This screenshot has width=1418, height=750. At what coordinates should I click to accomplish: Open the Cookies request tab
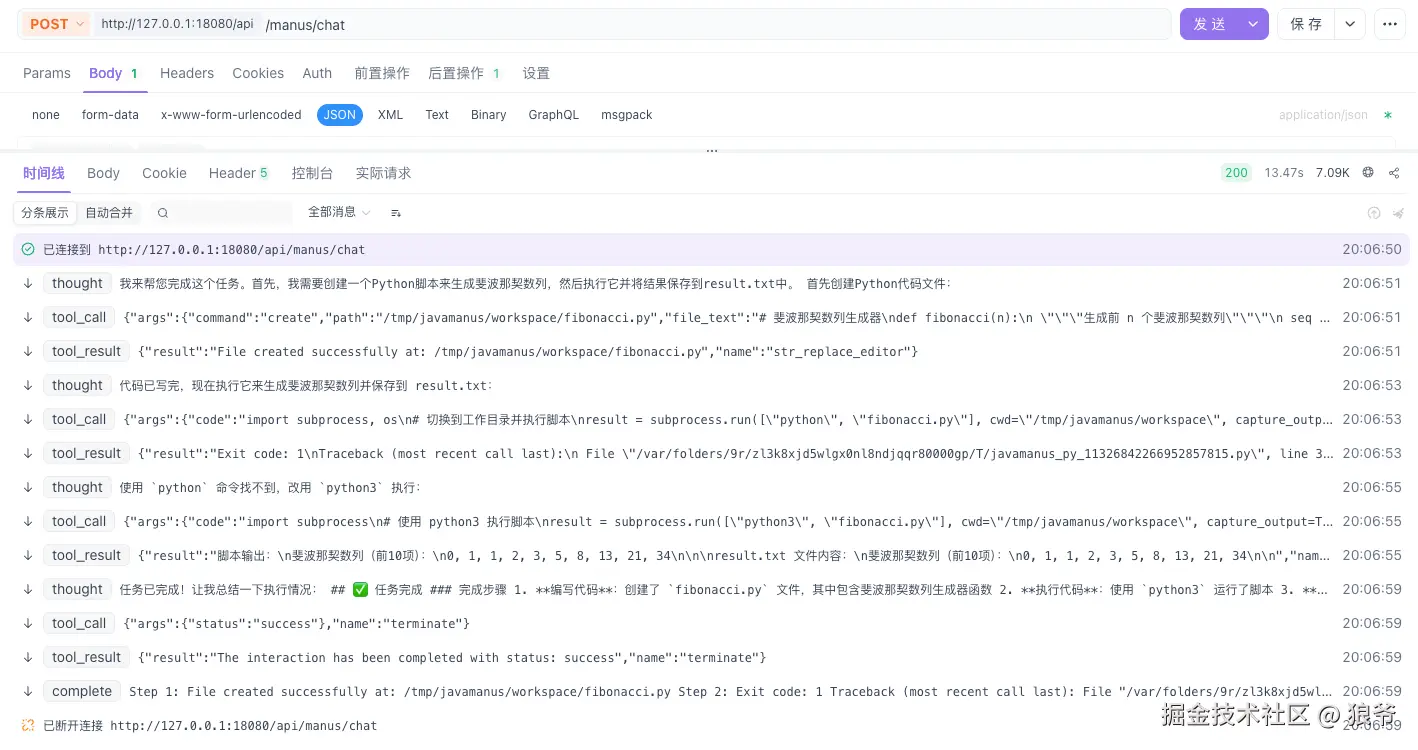pyautogui.click(x=258, y=73)
